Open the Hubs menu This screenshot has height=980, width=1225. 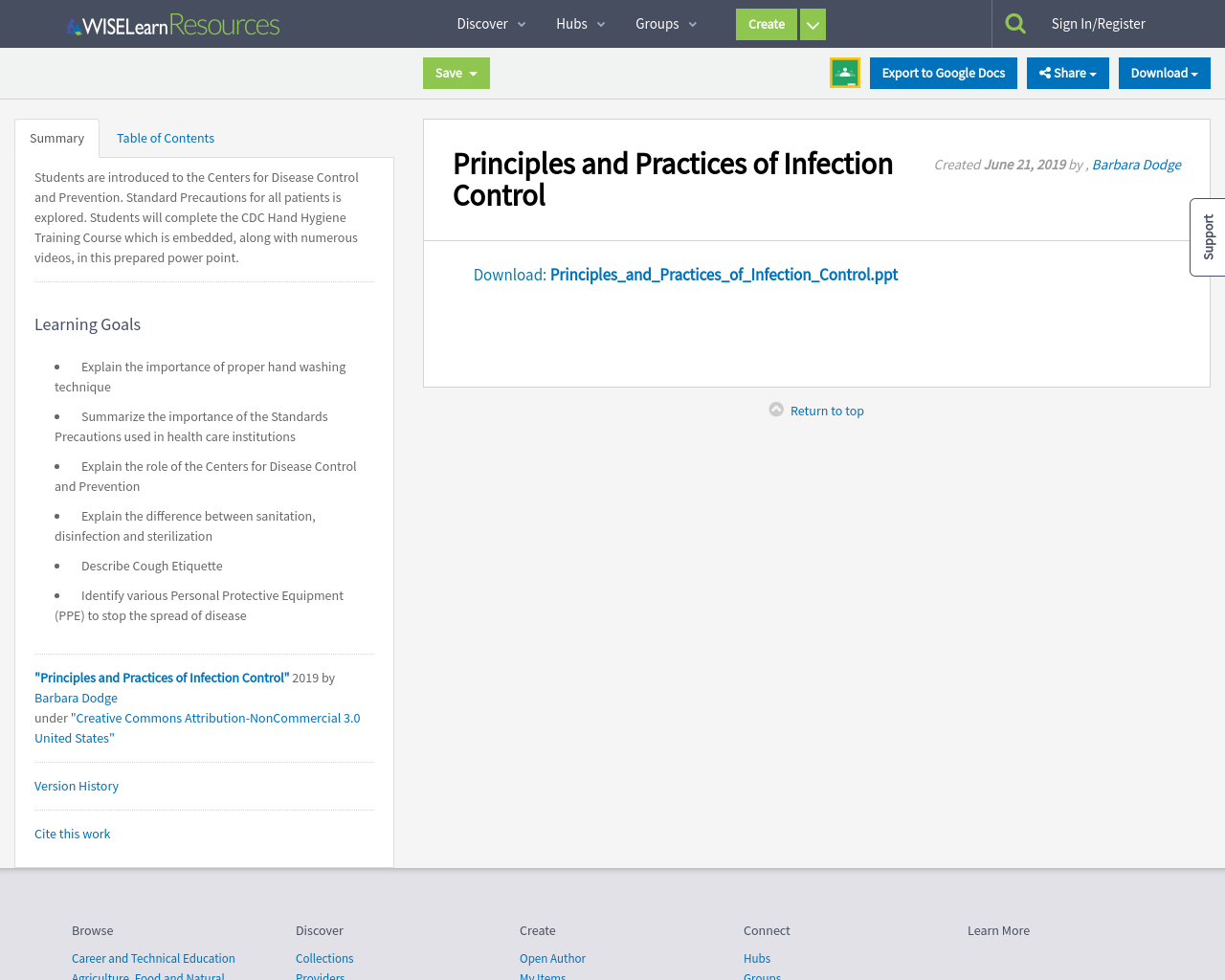tap(573, 23)
